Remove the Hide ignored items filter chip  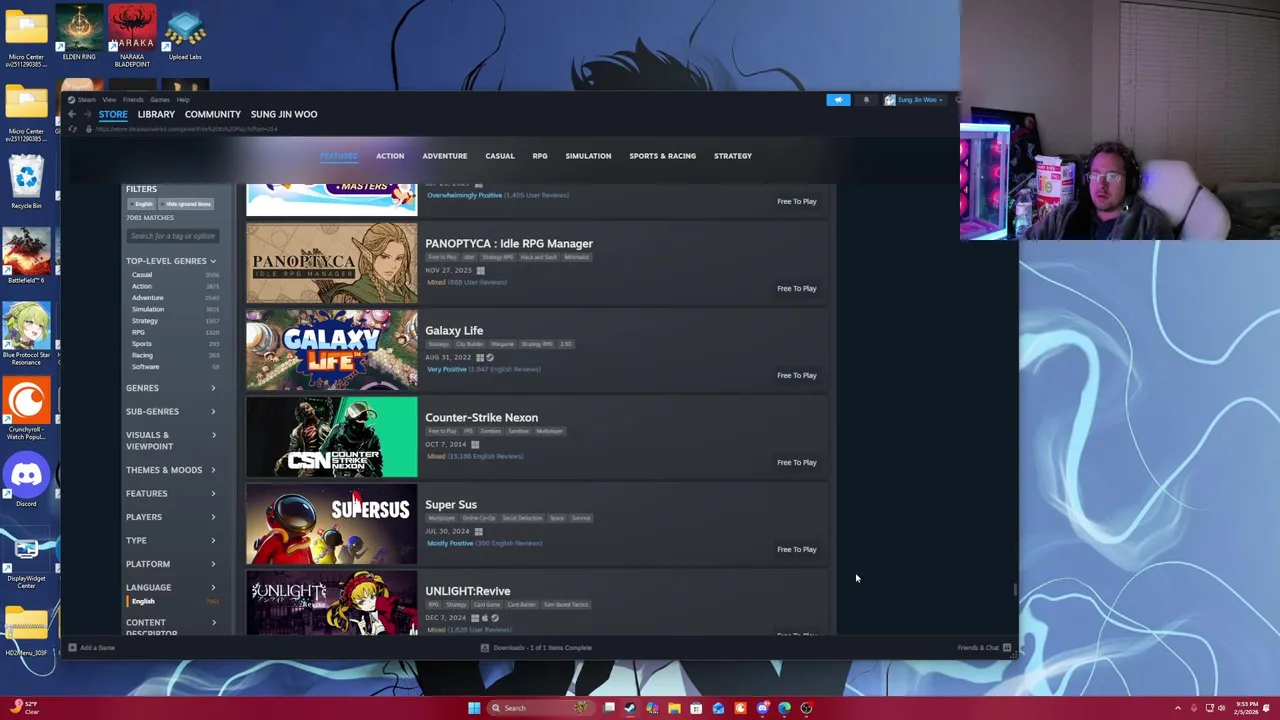coord(187,204)
